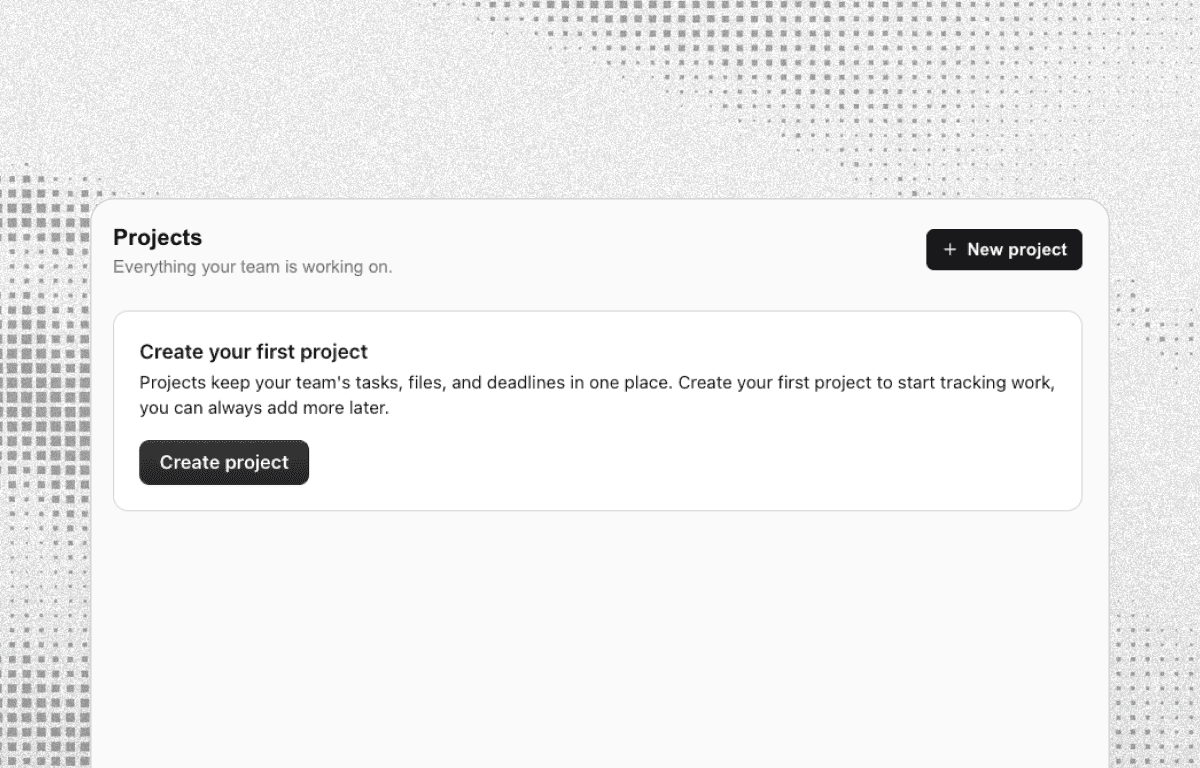Click empty space inside the first-project card
Screen dimensions: 1200x768
[700, 462]
